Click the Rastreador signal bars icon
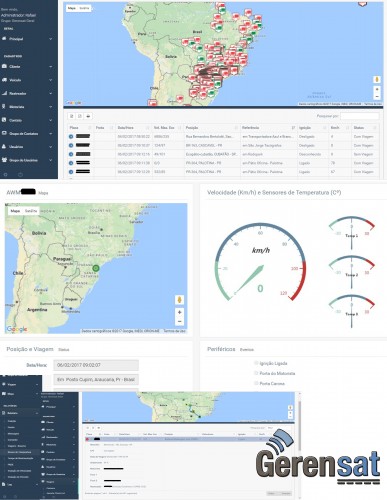This screenshot has width=387, height=500. [x=4, y=93]
